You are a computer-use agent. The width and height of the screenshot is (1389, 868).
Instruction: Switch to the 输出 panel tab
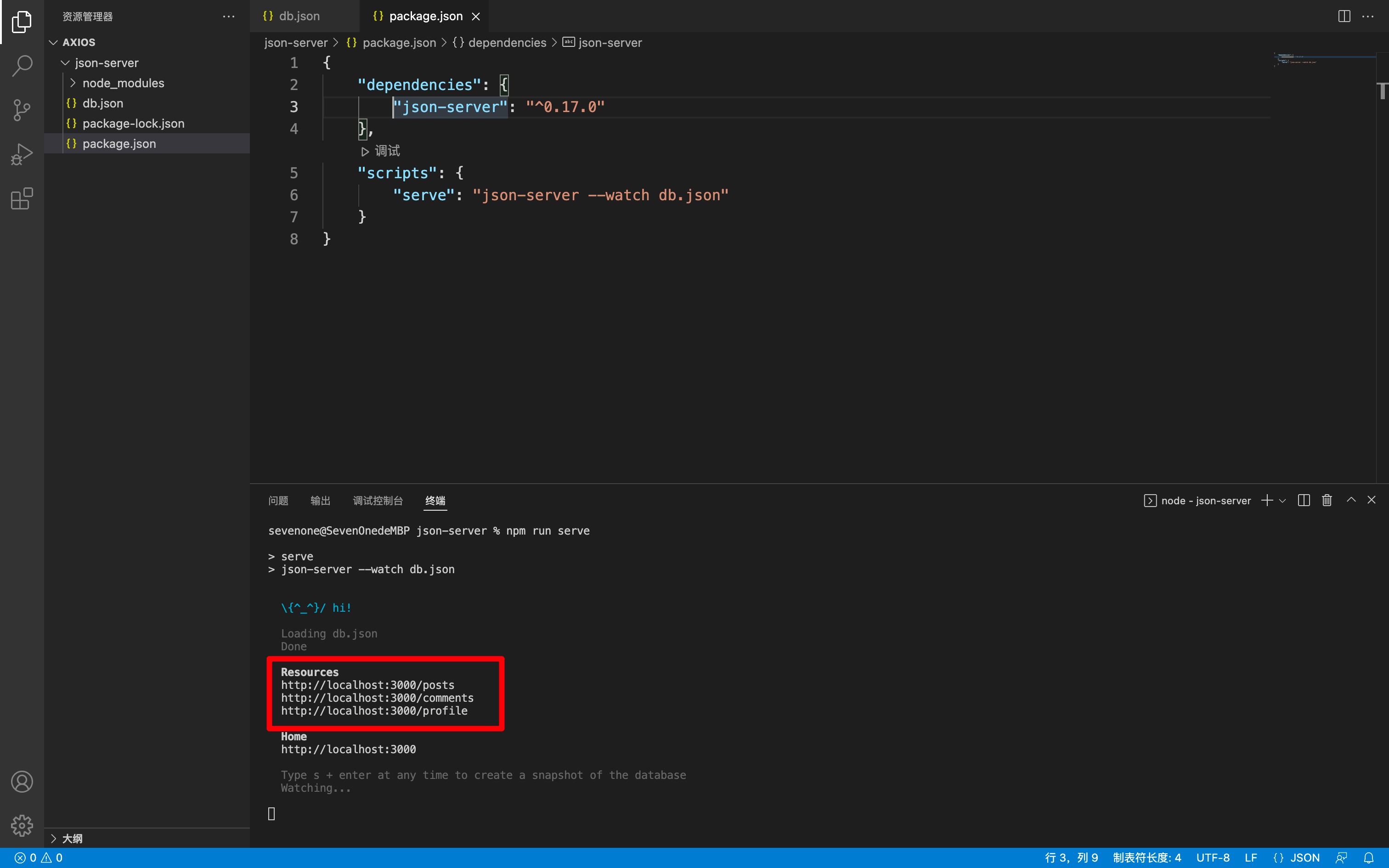320,501
